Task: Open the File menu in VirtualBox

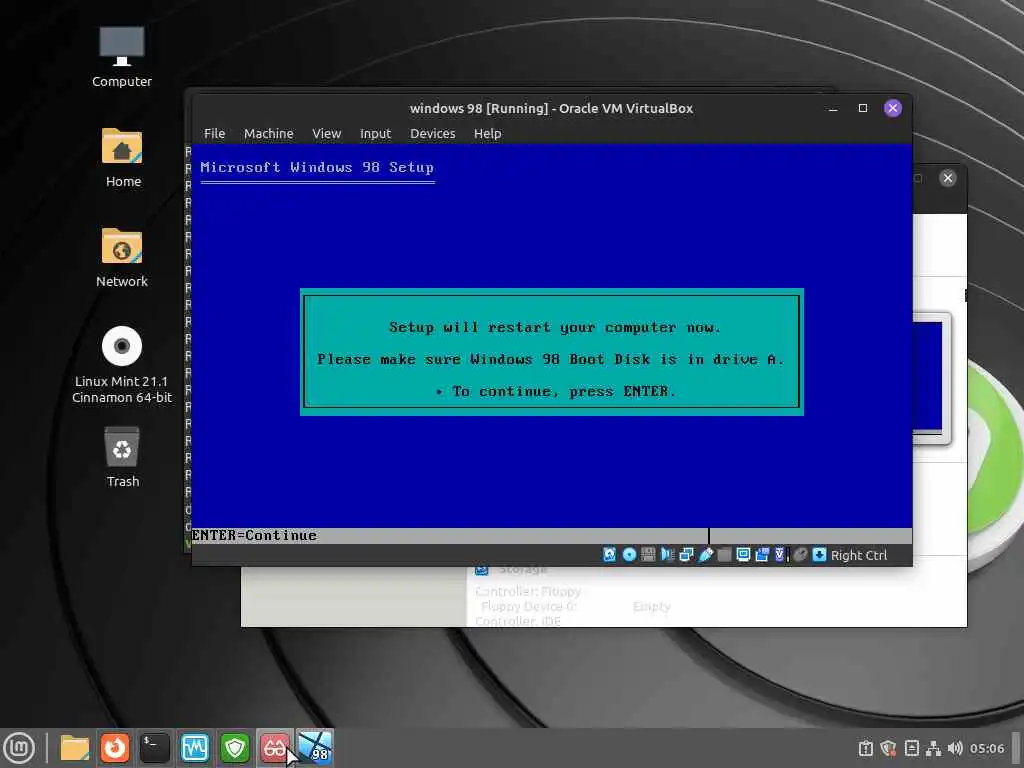Action: click(214, 133)
